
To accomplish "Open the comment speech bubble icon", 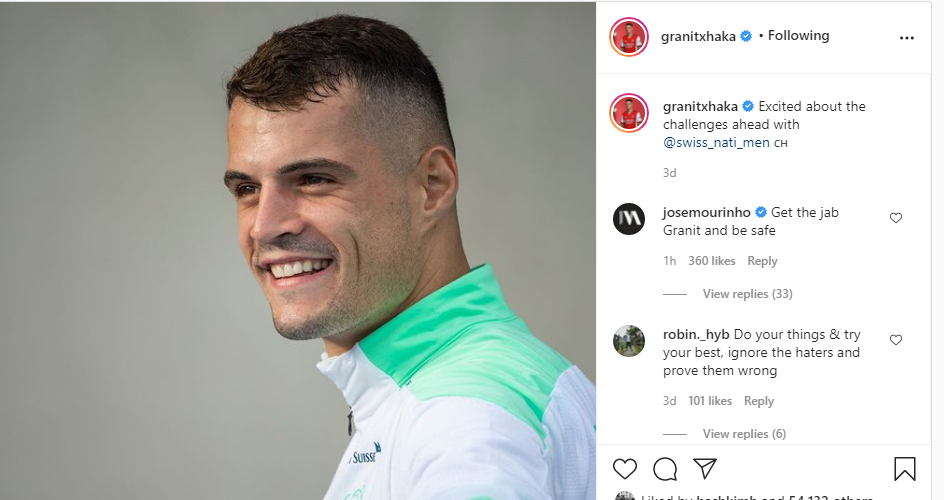I will (665, 469).
